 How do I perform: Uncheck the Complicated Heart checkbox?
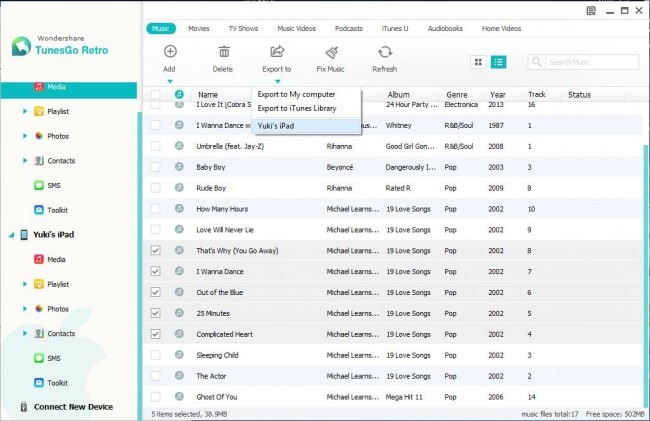point(155,334)
